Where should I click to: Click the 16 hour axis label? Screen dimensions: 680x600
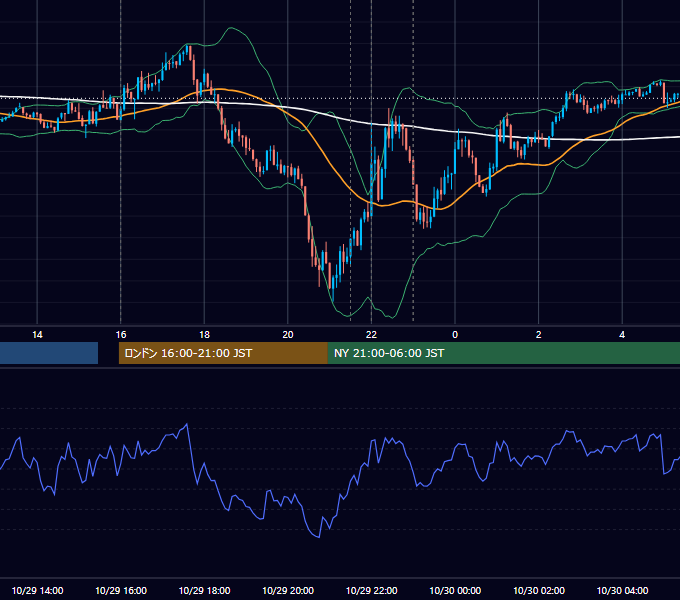pyautogui.click(x=121, y=335)
